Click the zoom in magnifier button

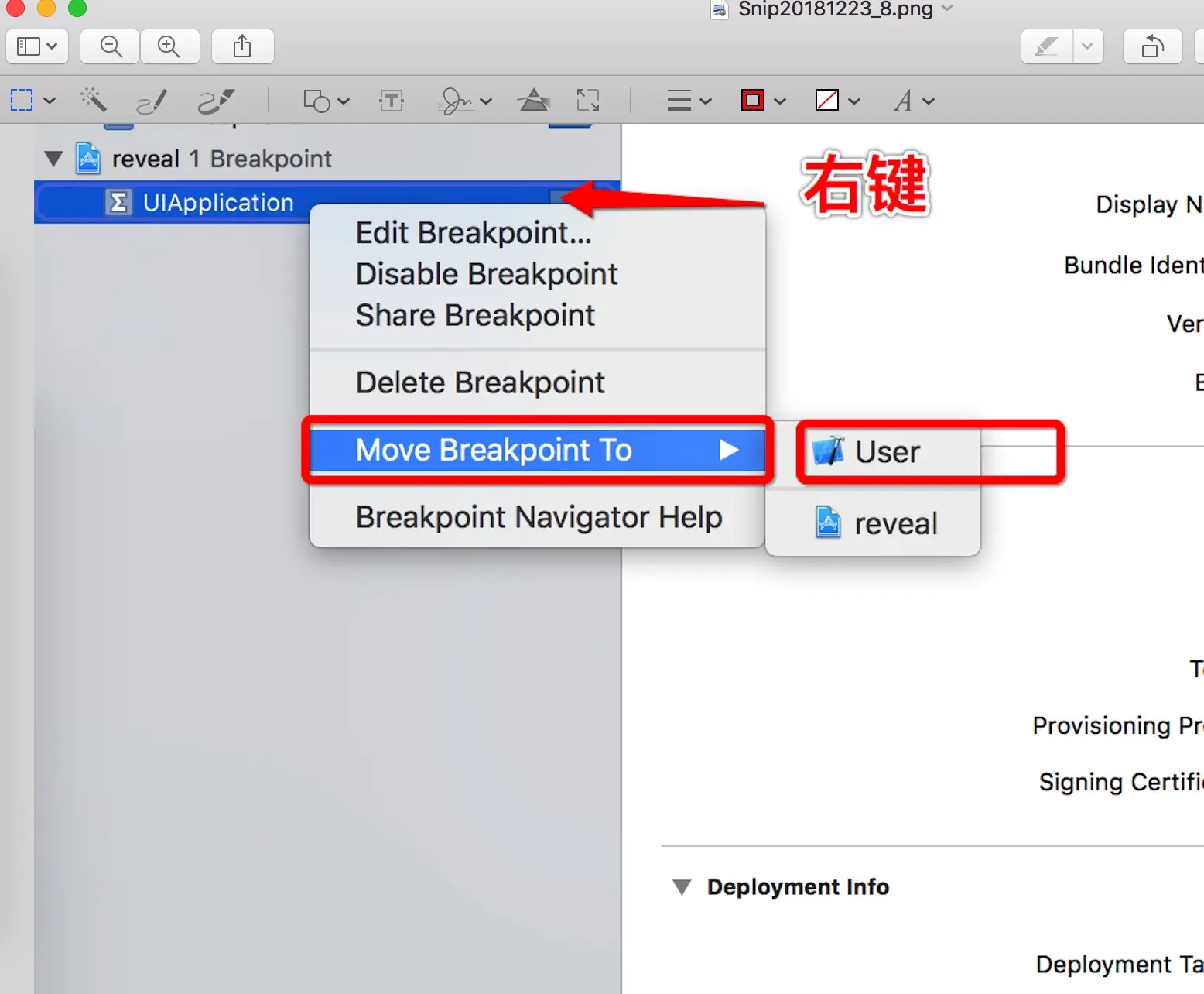click(169, 46)
